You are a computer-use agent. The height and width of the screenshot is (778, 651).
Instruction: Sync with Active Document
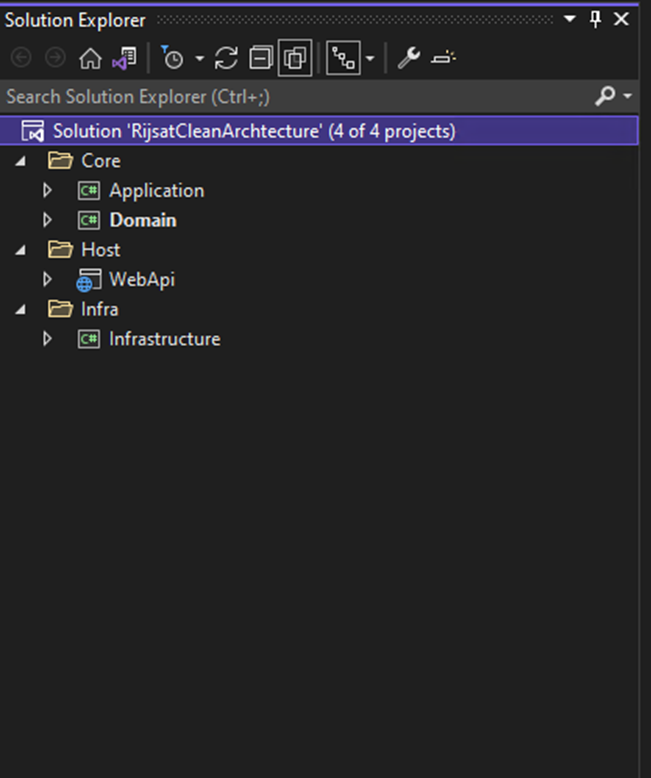[227, 59]
